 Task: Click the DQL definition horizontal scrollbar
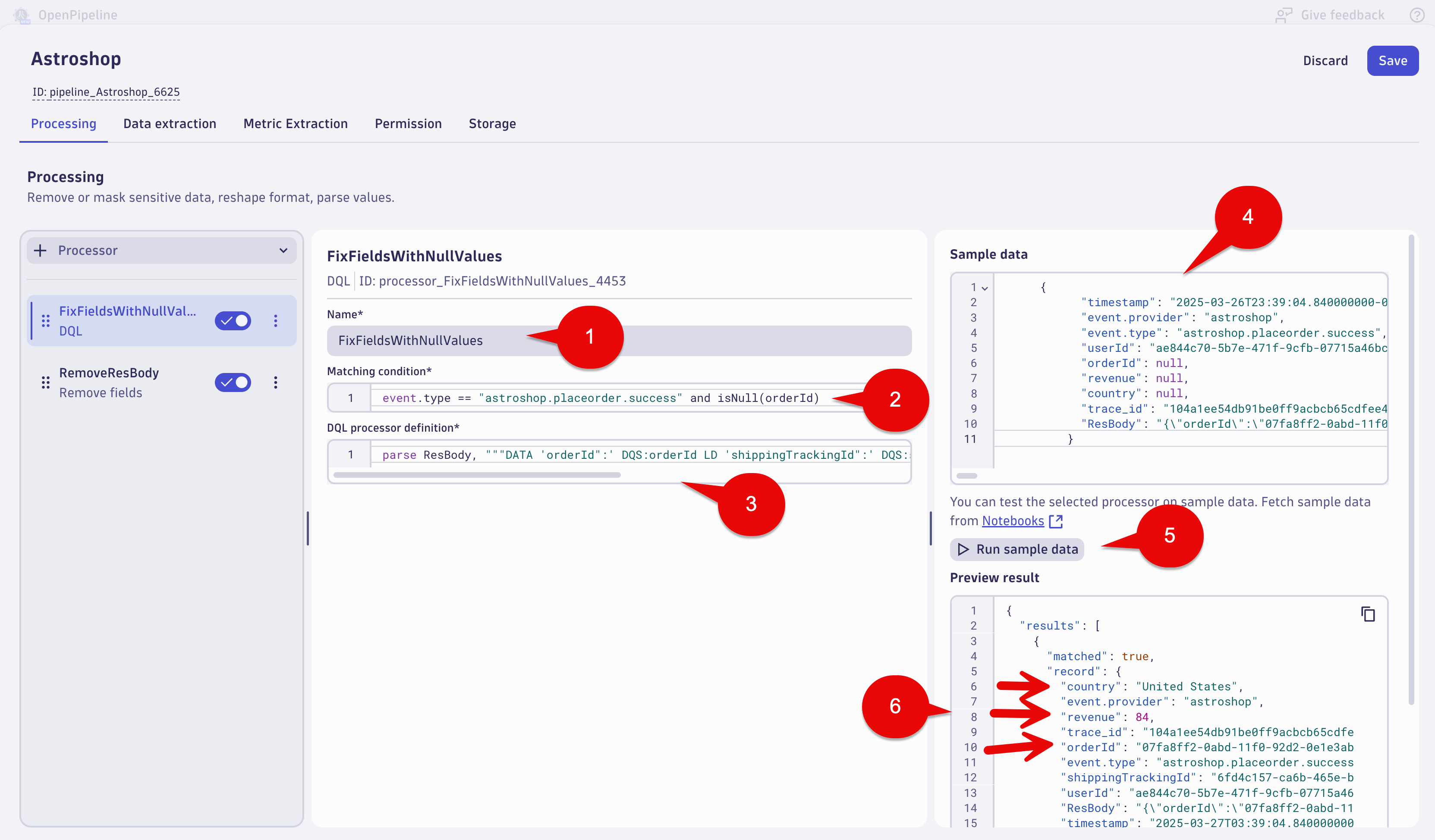477,475
